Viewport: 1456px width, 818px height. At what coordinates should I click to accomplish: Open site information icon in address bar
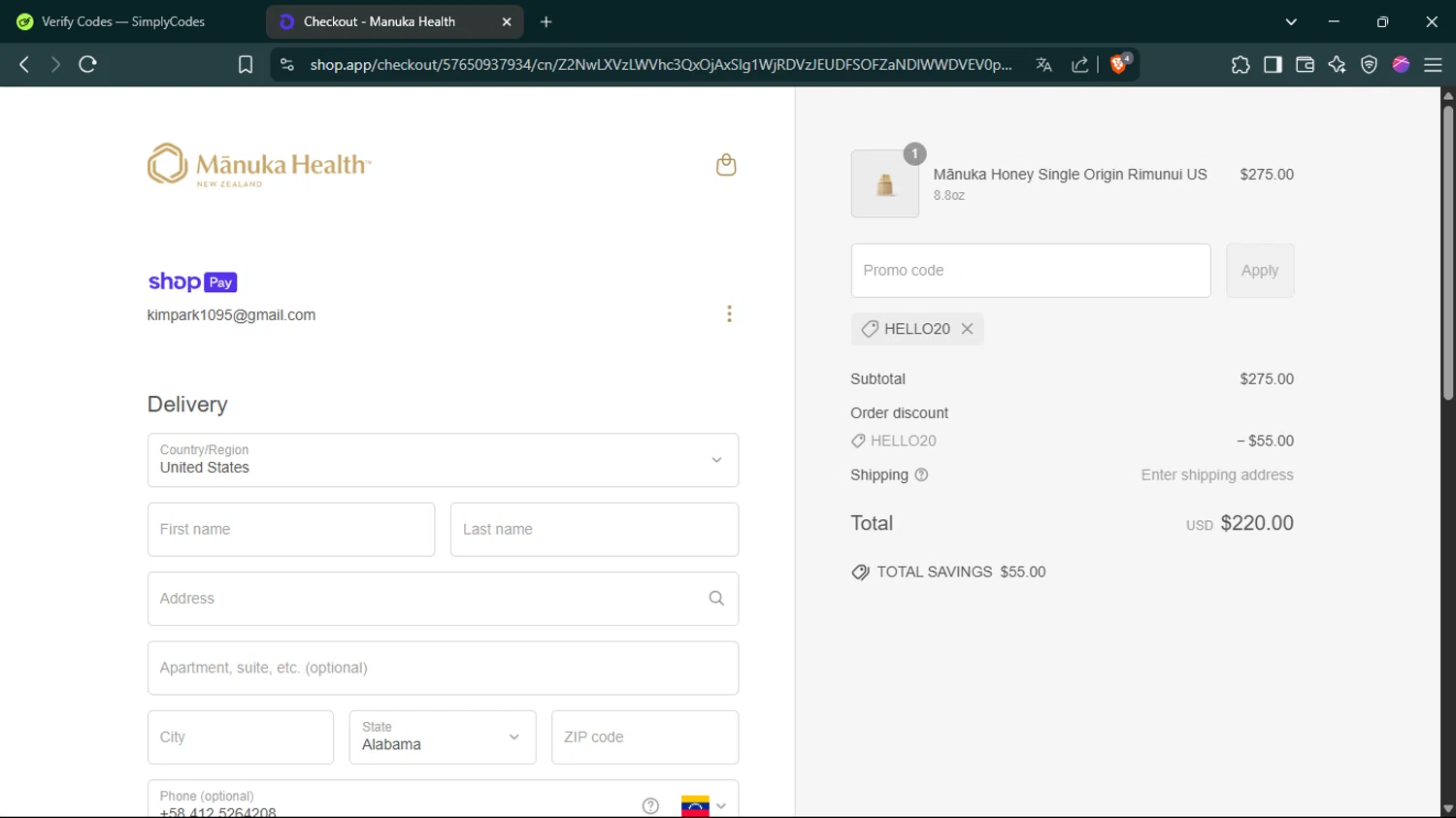point(286,64)
